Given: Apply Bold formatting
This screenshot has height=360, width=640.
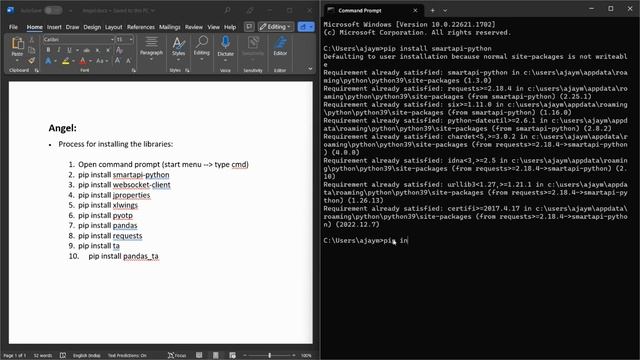Looking at the screenshot, I should (48, 50).
